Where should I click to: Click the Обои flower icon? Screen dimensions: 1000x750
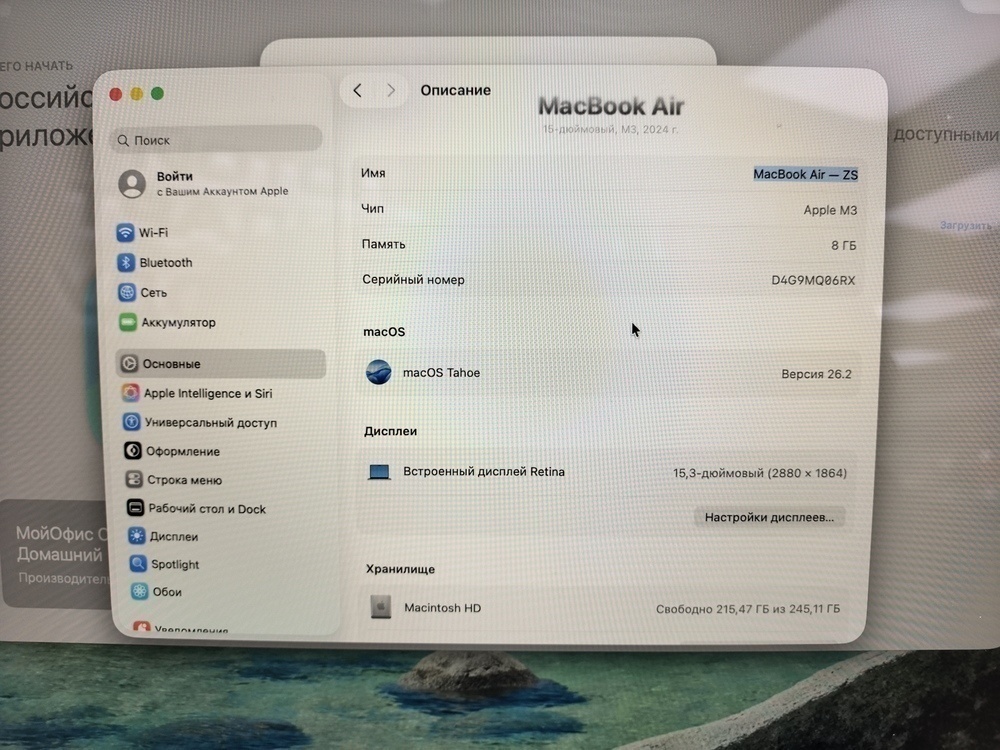[x=139, y=591]
